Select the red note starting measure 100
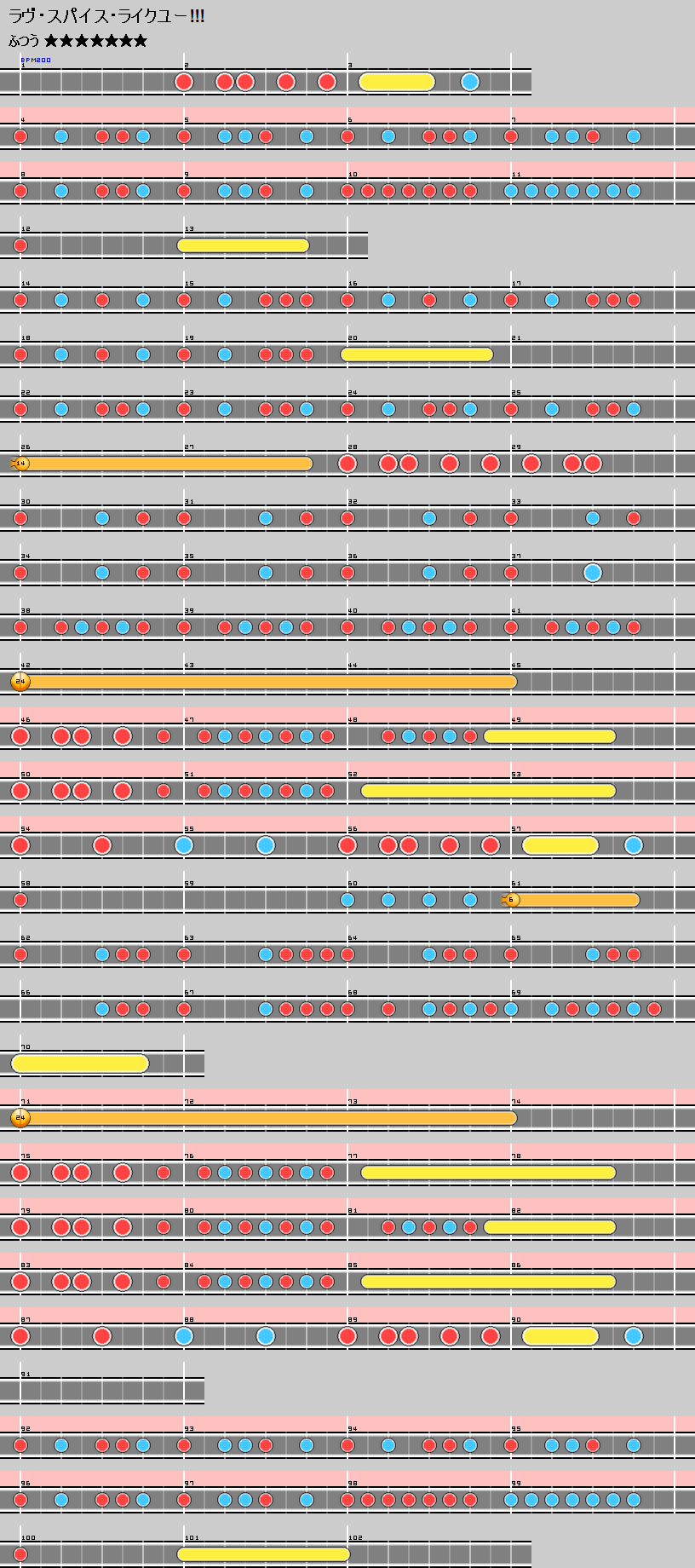Viewport: 695px width, 1568px height. (x=20, y=1554)
